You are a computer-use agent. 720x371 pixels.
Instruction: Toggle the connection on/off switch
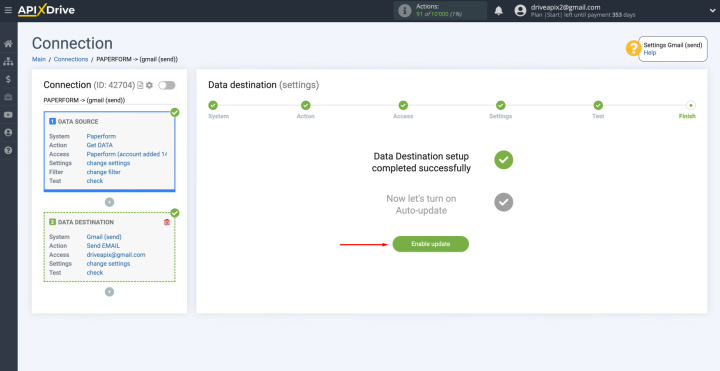click(x=167, y=85)
